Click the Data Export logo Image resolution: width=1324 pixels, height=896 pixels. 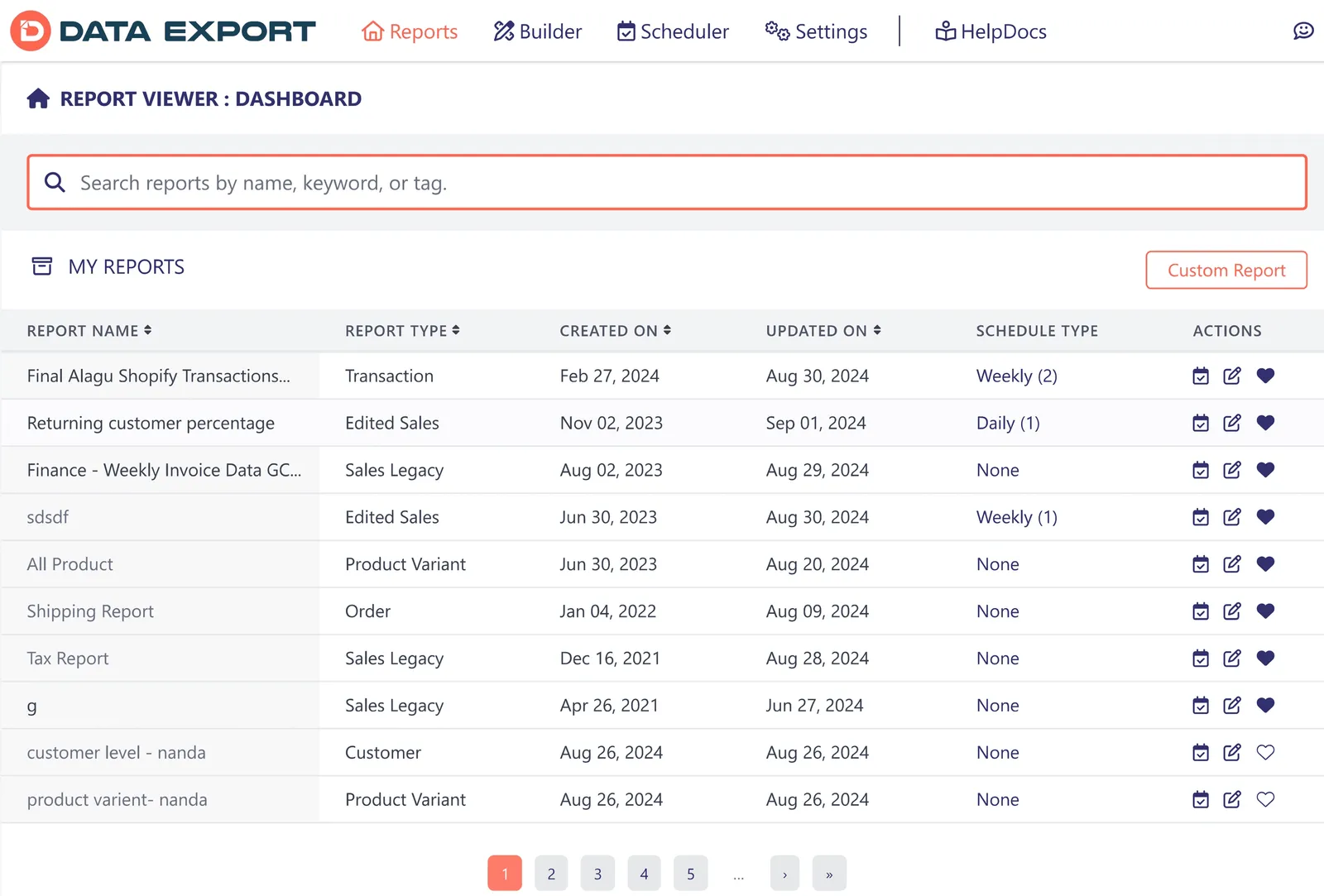[163, 31]
